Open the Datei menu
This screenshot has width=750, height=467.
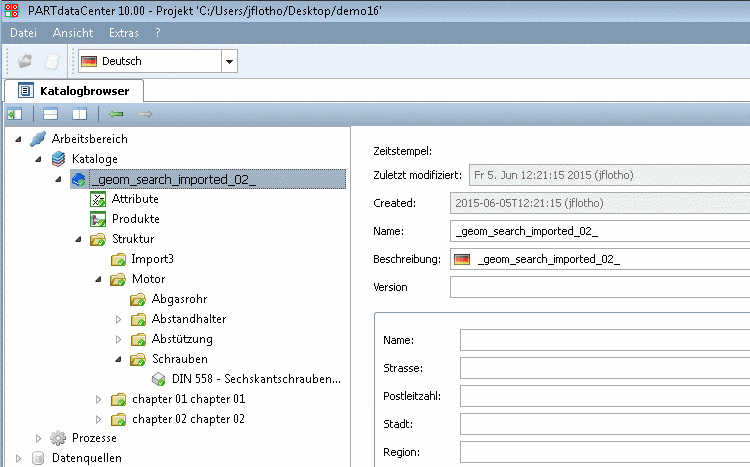(23, 33)
